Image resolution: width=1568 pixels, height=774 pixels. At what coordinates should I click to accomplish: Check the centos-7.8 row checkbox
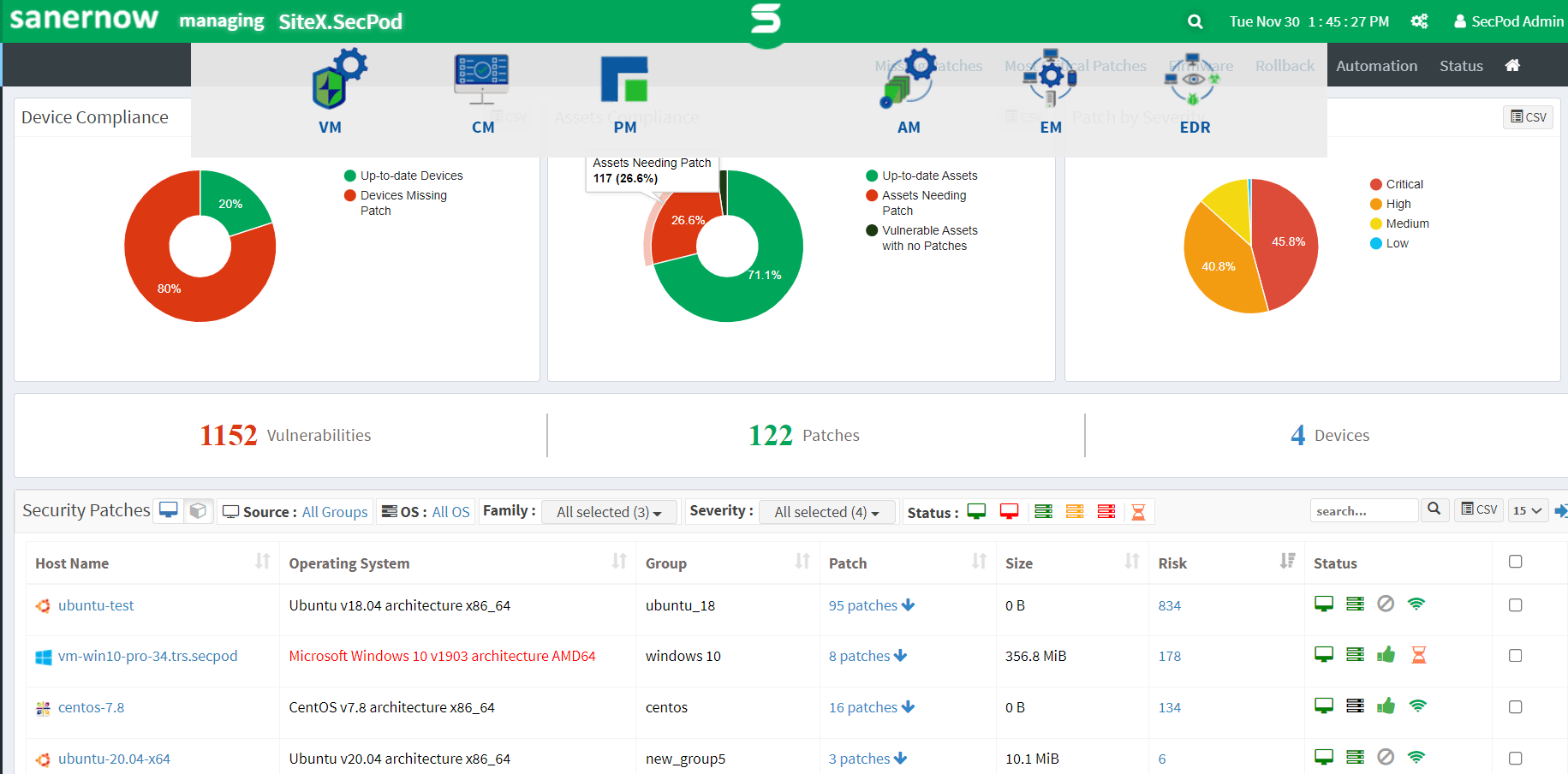point(1515,707)
